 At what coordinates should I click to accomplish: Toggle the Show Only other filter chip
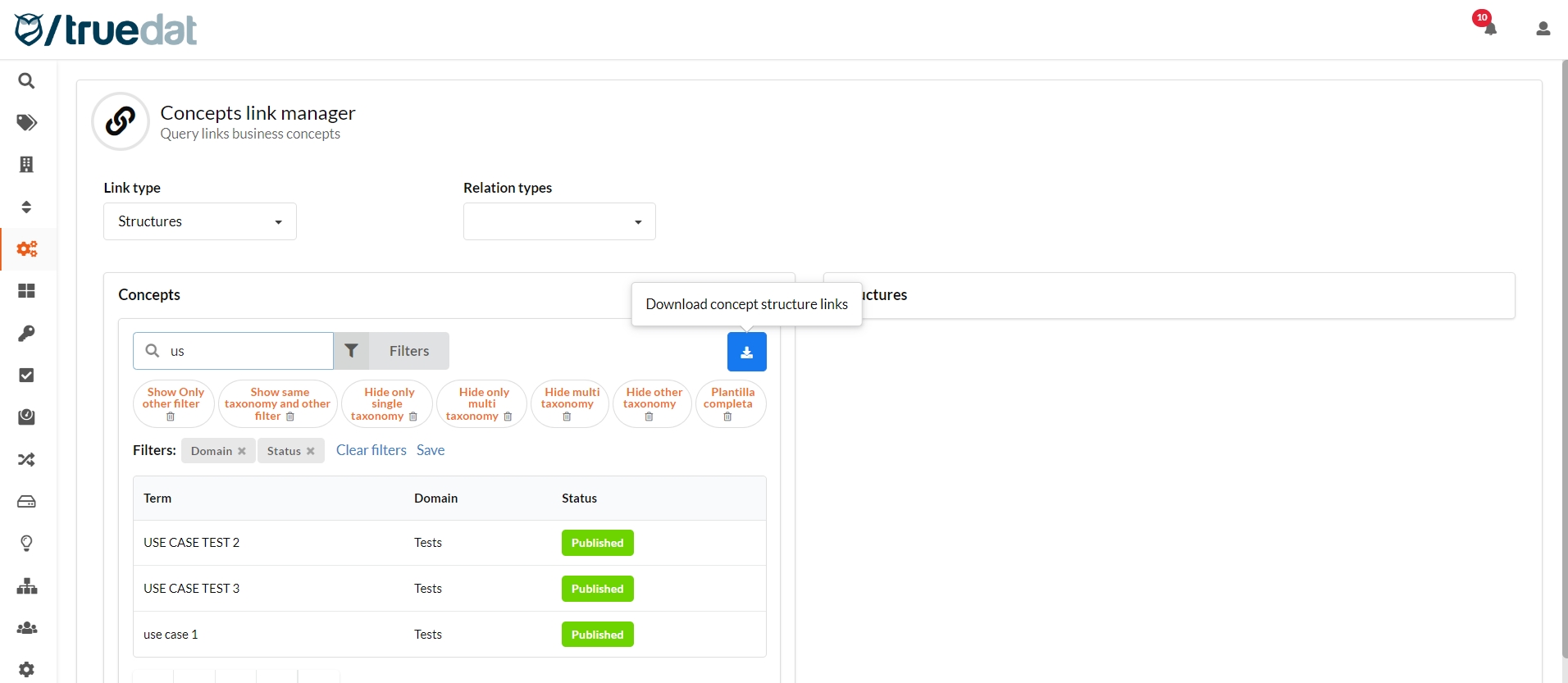point(173,398)
